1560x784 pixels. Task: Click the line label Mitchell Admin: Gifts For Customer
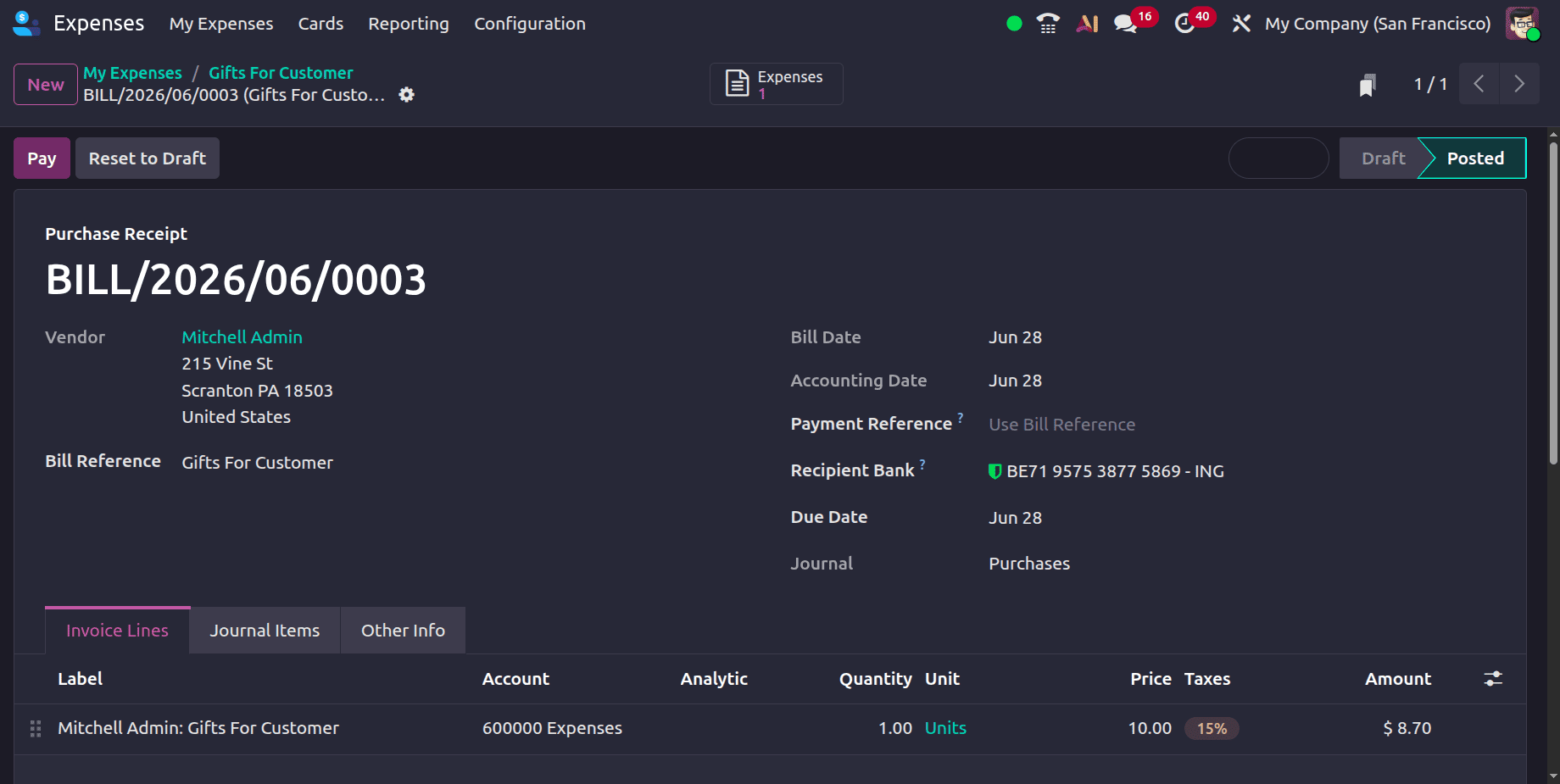coord(198,728)
